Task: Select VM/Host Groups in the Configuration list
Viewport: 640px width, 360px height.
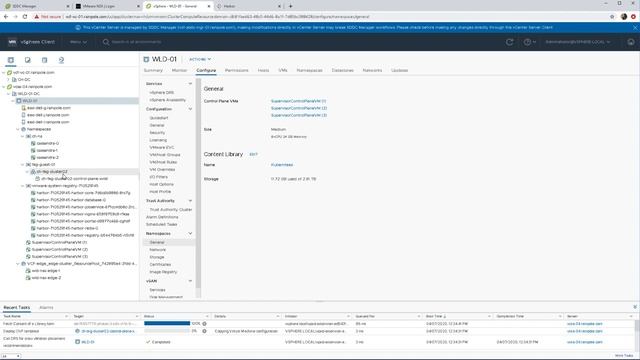Action: (x=165, y=155)
